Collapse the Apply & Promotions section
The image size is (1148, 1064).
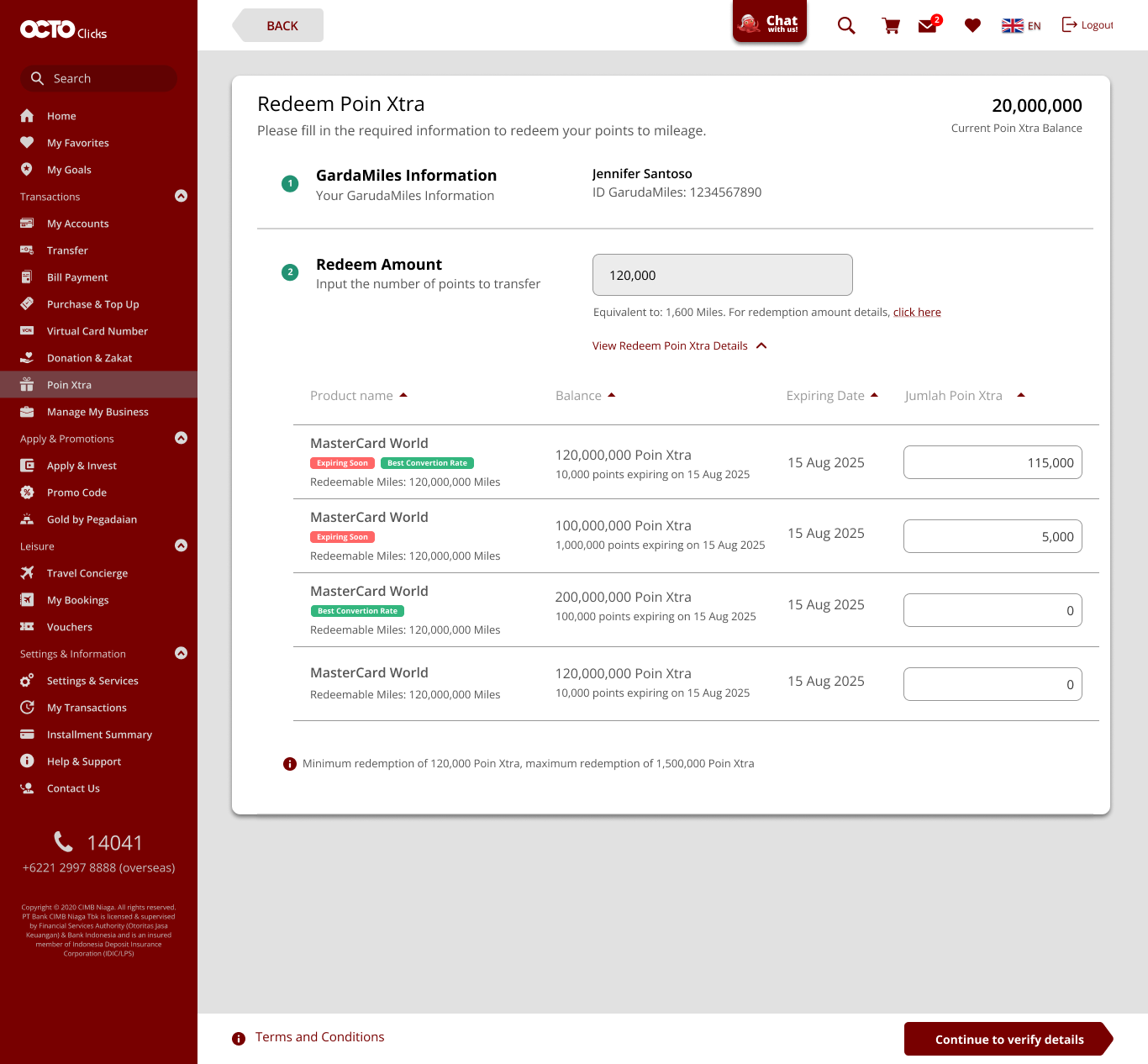[181, 438]
